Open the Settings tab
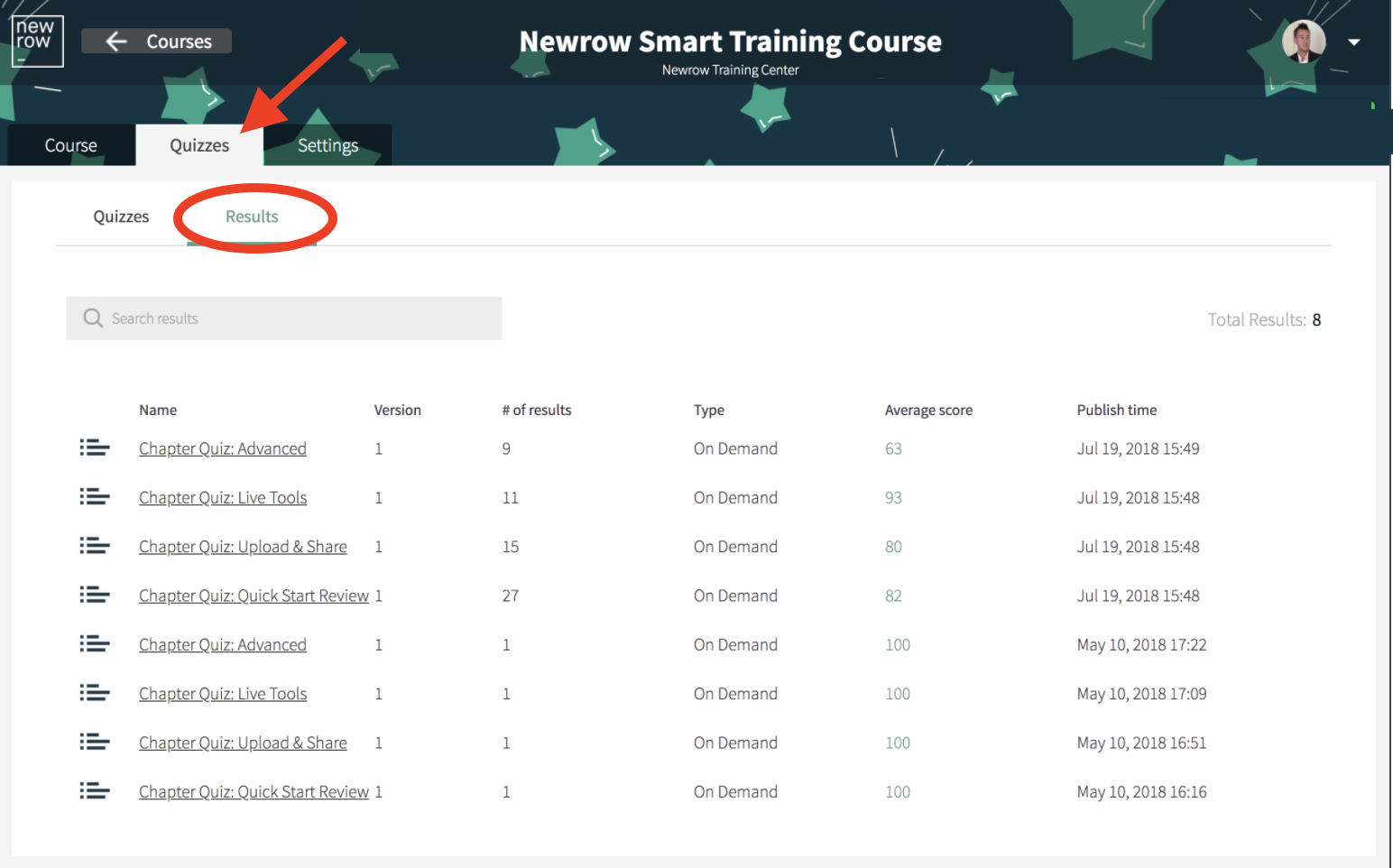 [x=327, y=145]
